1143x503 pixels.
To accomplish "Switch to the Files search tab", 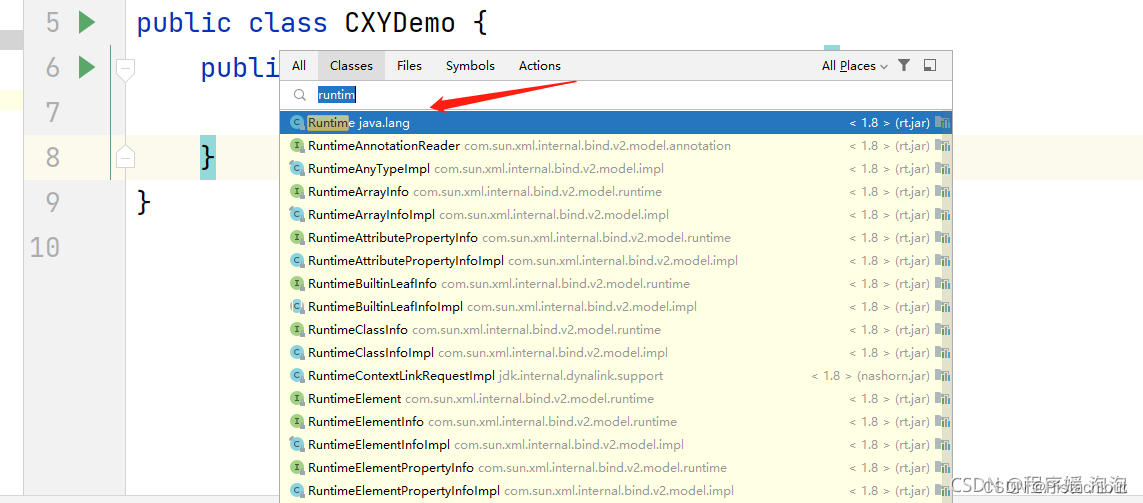I will (x=410, y=66).
